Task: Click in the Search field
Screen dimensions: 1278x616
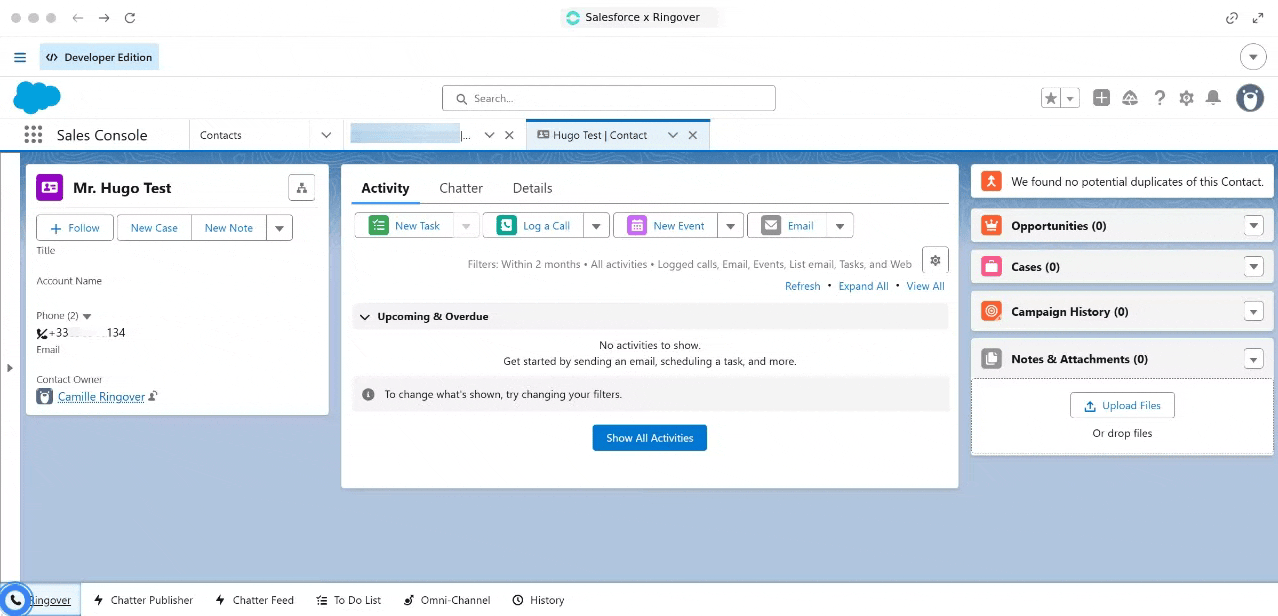Action: click(x=609, y=98)
